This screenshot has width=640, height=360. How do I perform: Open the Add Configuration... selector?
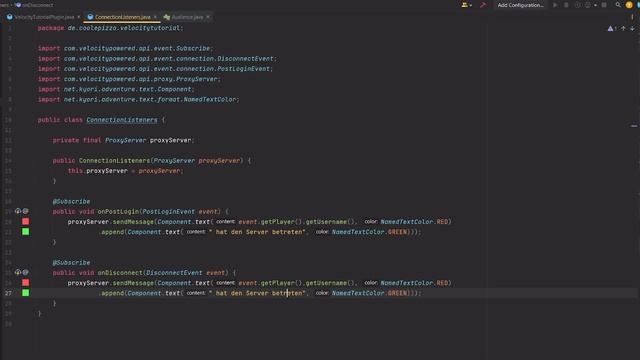[x=520, y=5]
